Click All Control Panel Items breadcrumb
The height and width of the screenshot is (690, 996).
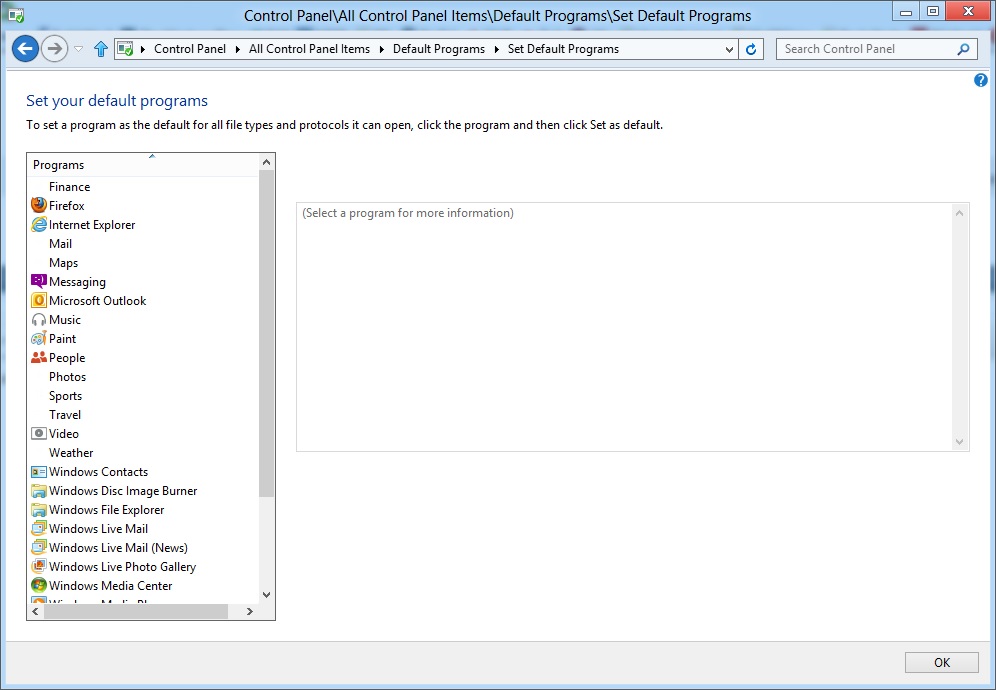tap(309, 49)
